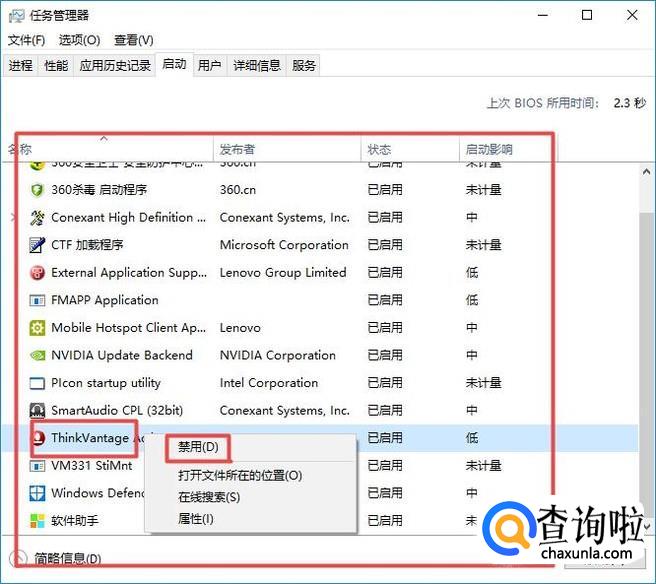The height and width of the screenshot is (584, 656).
Task: Select 打开文件所在的位置 in context menu
Action: [x=240, y=475]
